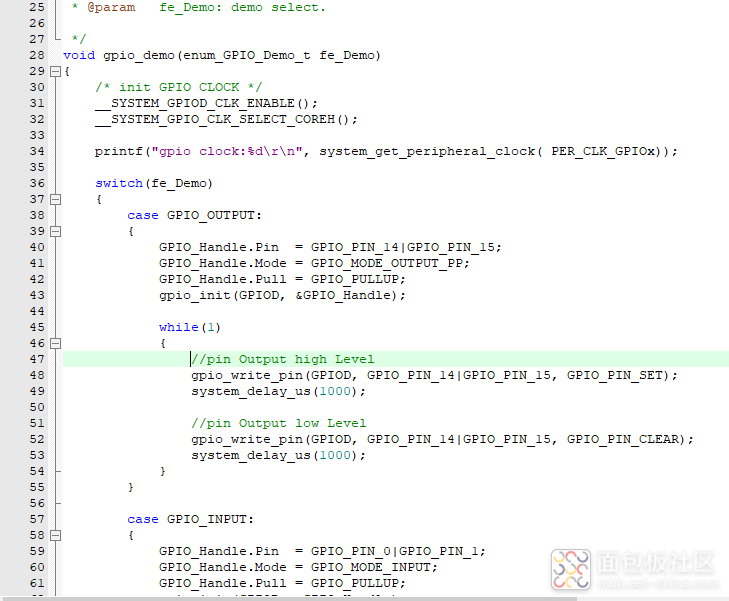Click line number 34 in the gutter
Image resolution: width=729 pixels, height=601 pixels.
click(x=36, y=151)
